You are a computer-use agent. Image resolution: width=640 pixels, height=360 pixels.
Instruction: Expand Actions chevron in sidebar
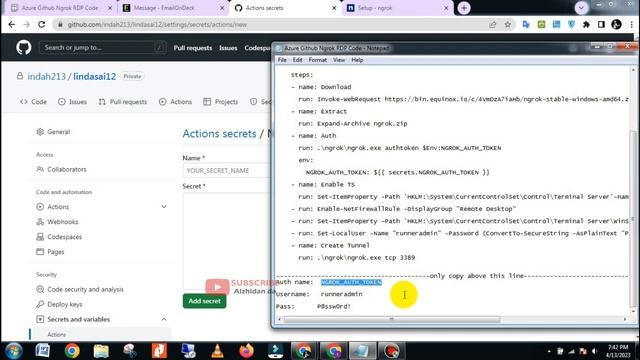point(164,207)
